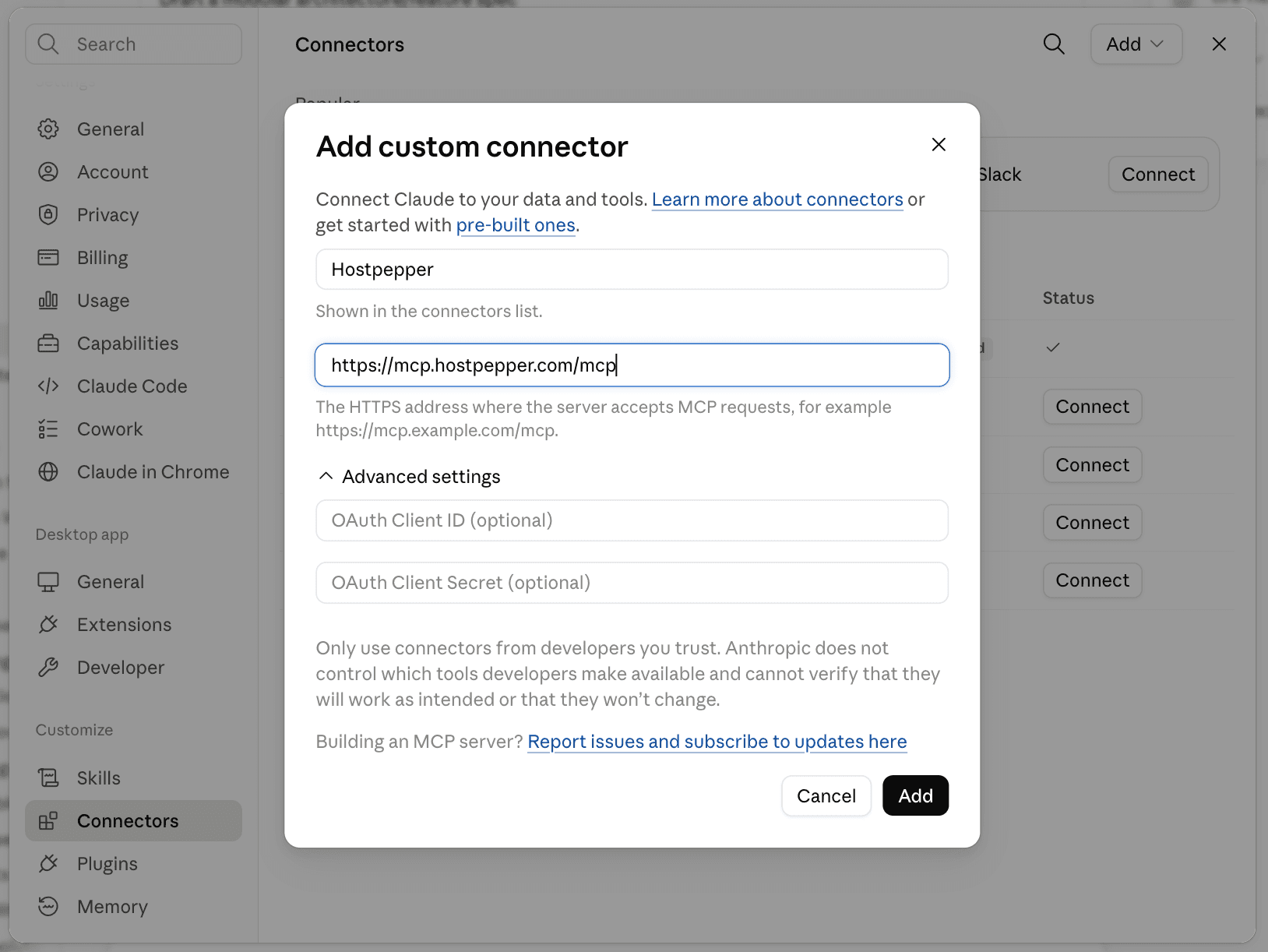This screenshot has height=952, width=1268.
Task: Open the Privacy settings page
Action: point(133,215)
